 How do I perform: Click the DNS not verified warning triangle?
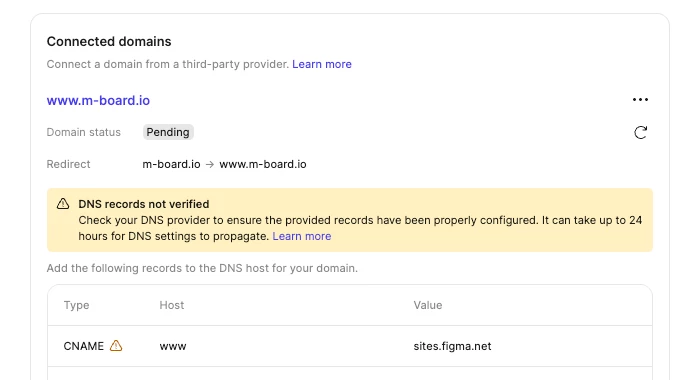click(x=63, y=204)
